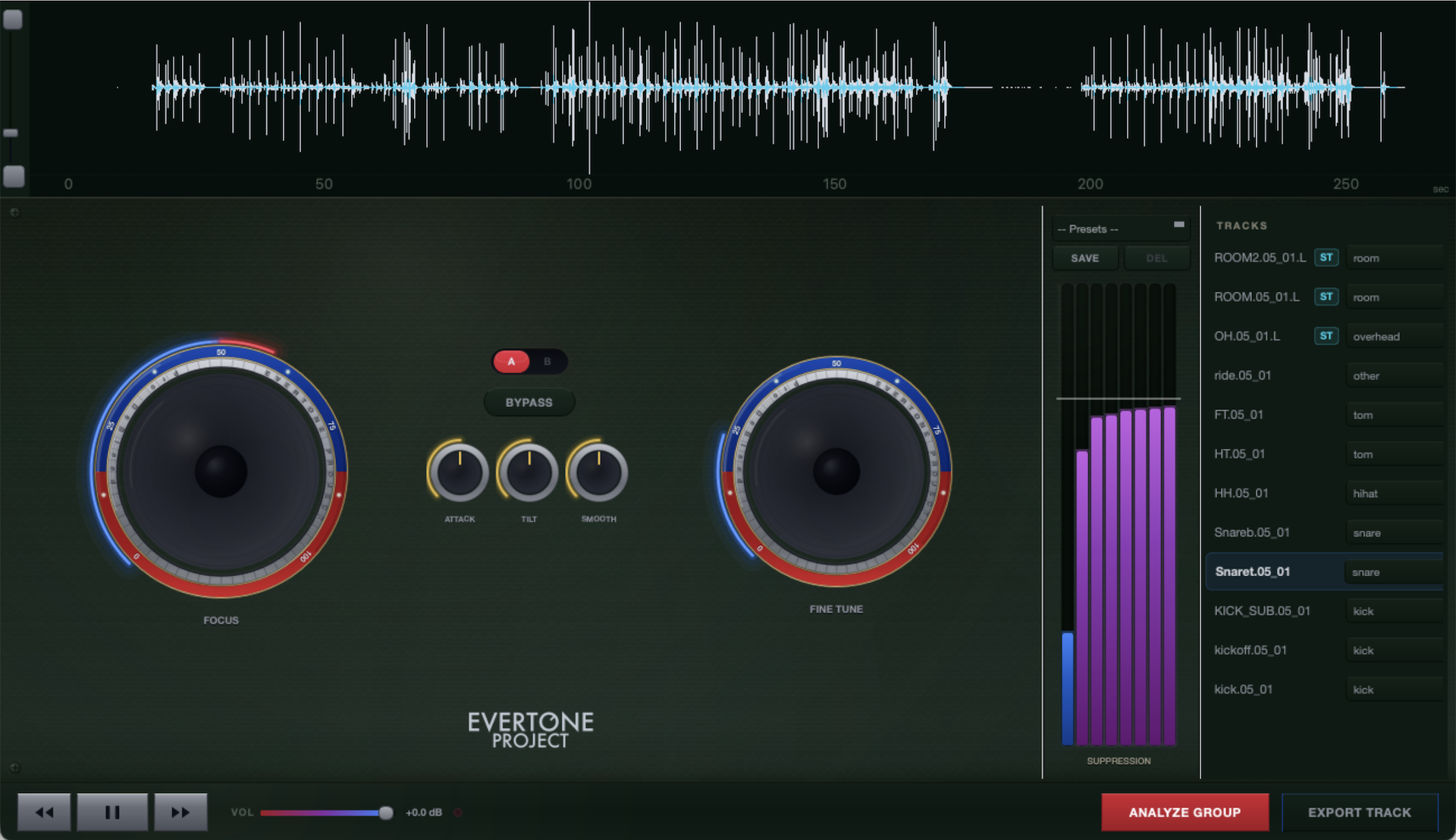Image resolution: width=1456 pixels, height=840 pixels.
Task: Open hihat type dropdown for HH.05_01
Action: [x=1395, y=494]
